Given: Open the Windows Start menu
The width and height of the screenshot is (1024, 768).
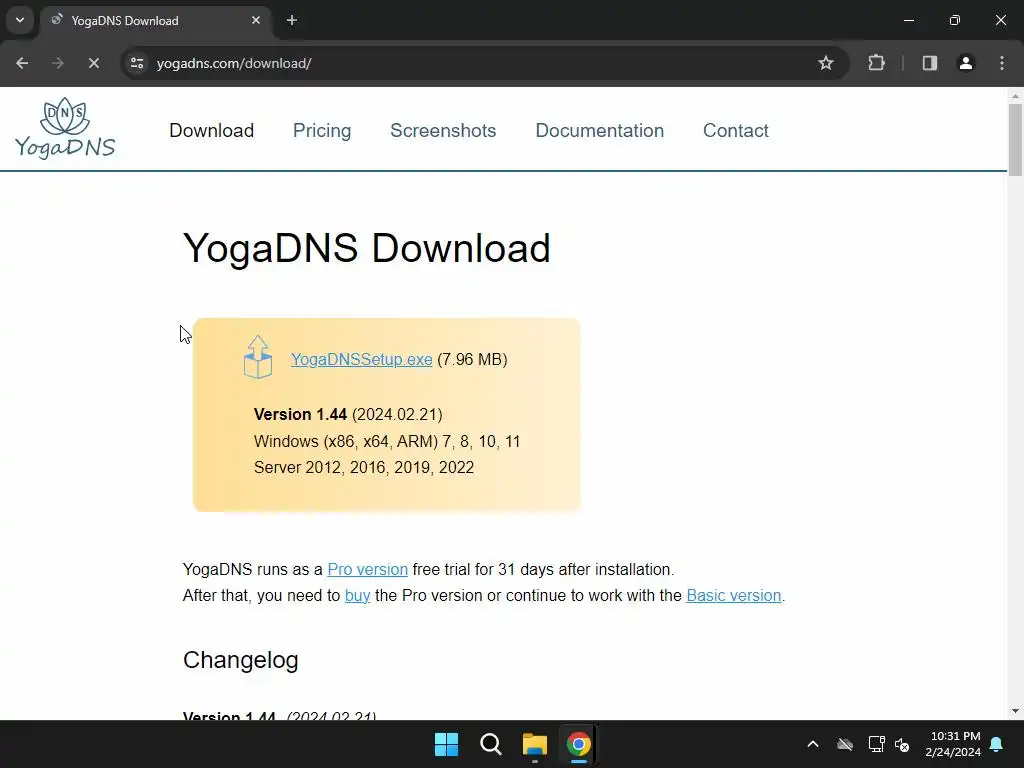Looking at the screenshot, I should (447, 744).
